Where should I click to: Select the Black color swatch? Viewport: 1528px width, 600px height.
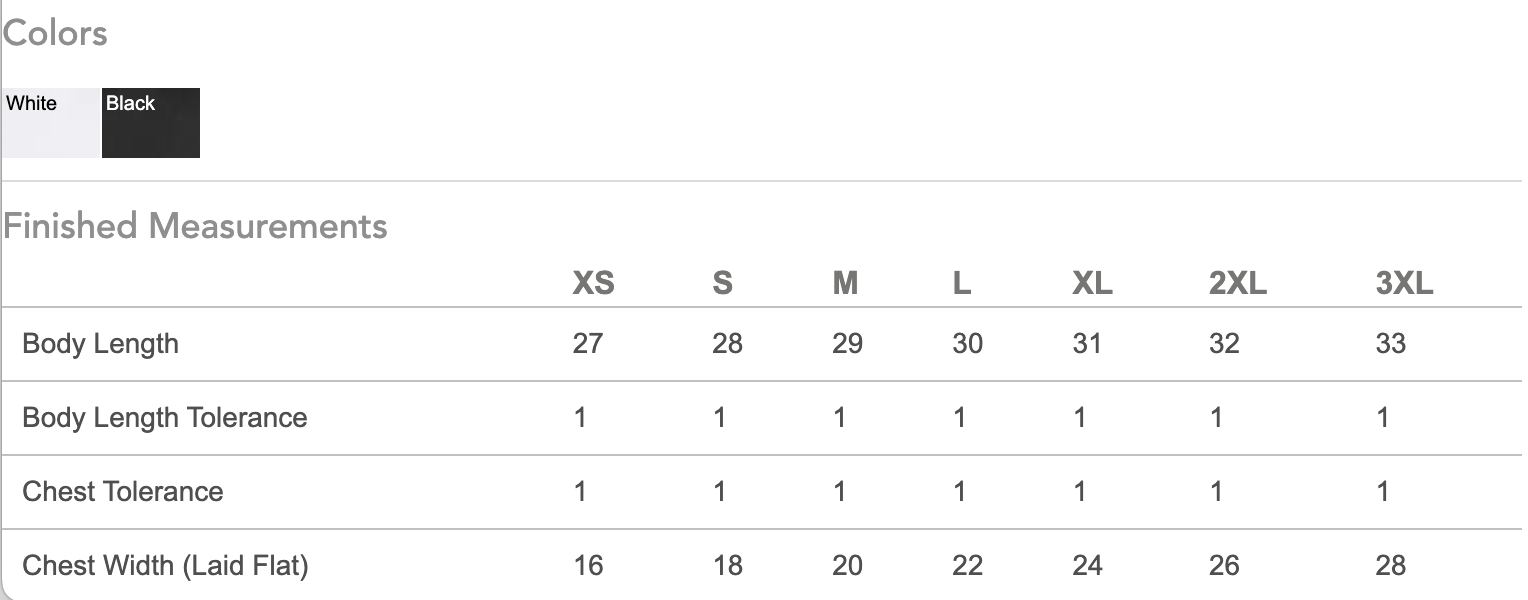151,123
